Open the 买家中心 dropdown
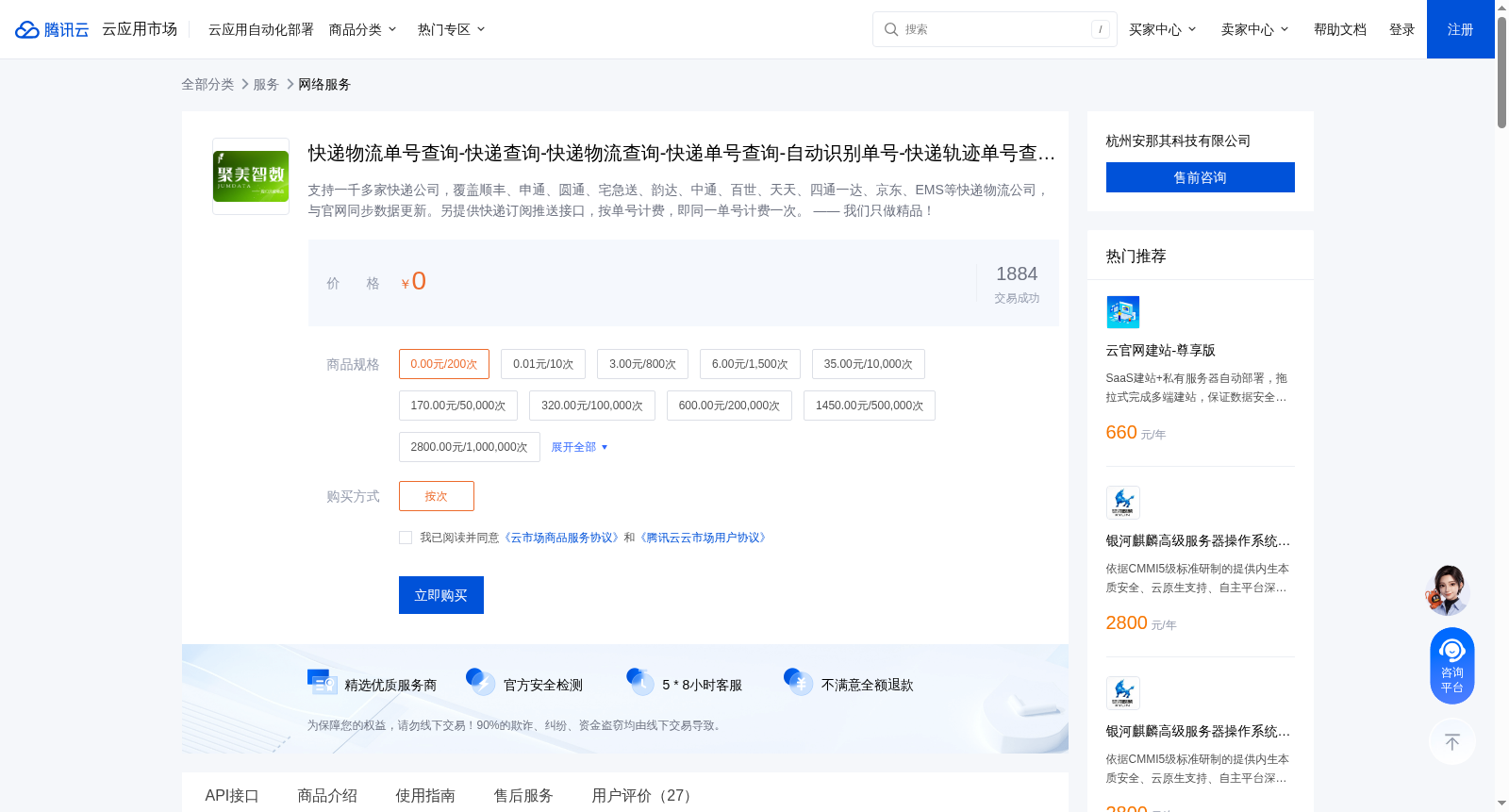This screenshot has height=812, width=1509. click(1163, 29)
